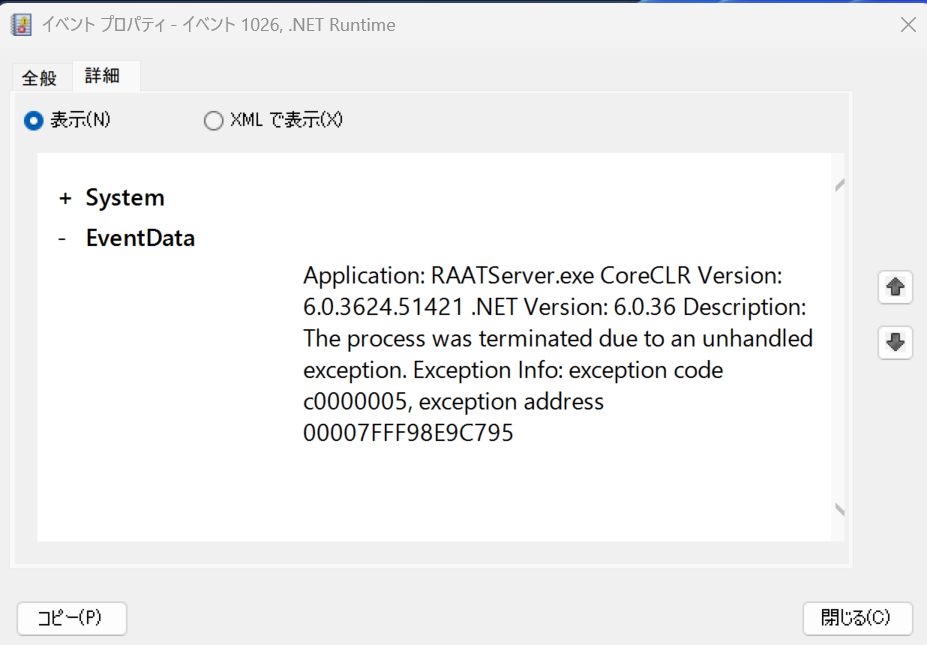
Task: Collapse the EventData node minus sign
Action: coord(63,239)
